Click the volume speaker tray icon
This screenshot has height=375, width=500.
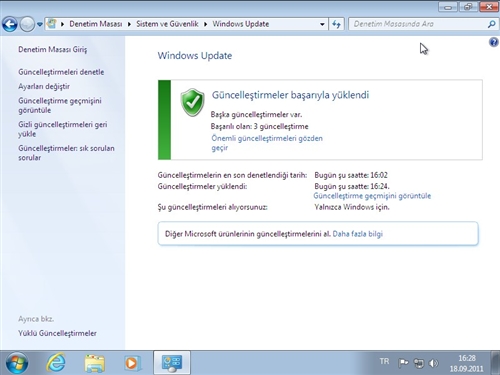[x=433, y=363]
